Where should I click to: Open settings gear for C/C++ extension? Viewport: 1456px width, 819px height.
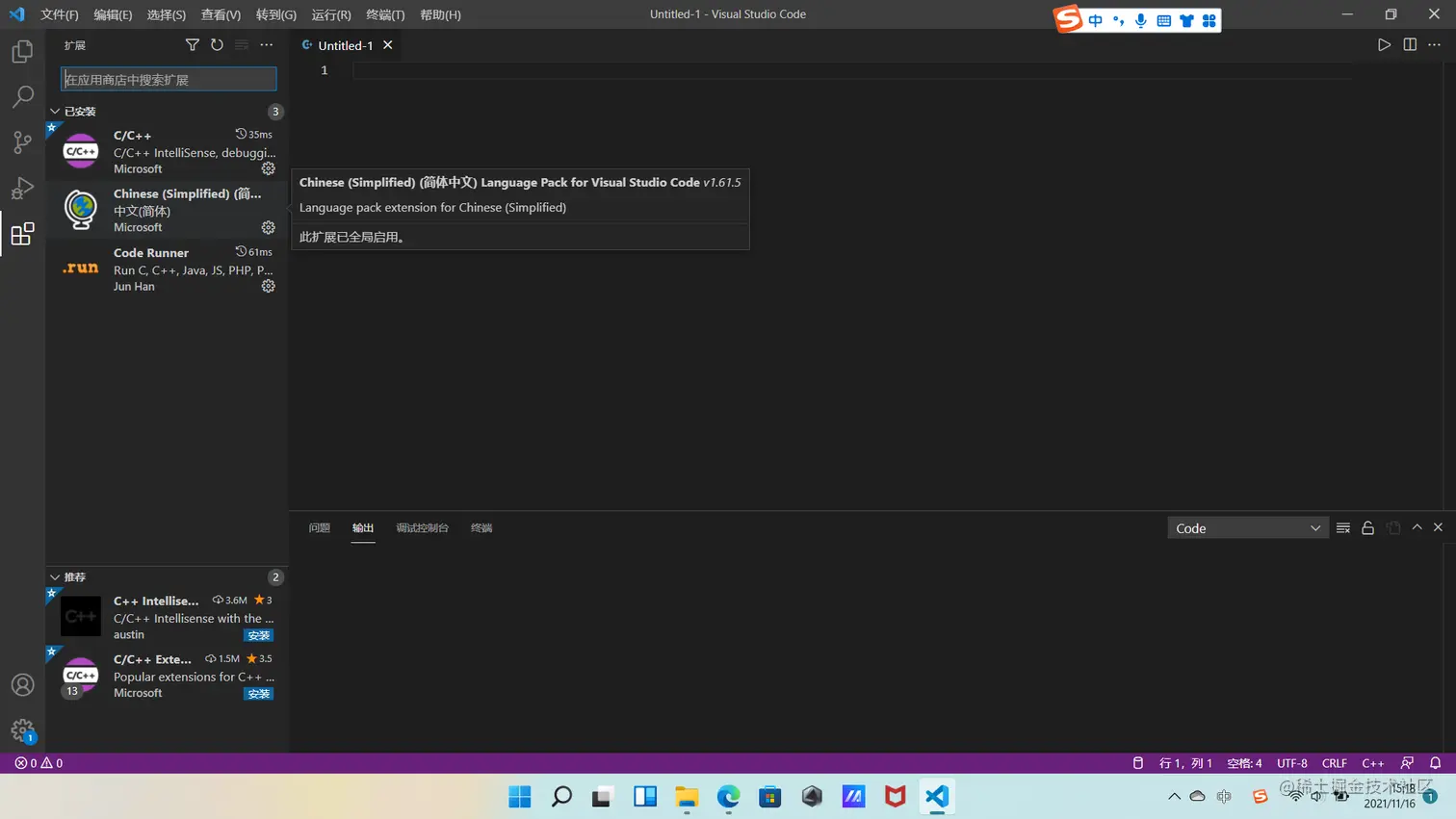click(x=269, y=168)
